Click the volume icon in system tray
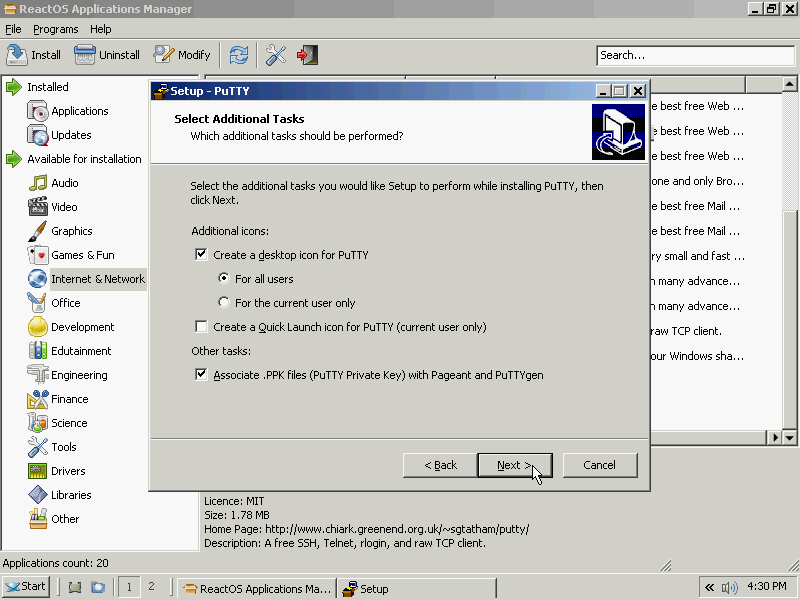Viewport: 800px width, 600px height. pos(729,588)
